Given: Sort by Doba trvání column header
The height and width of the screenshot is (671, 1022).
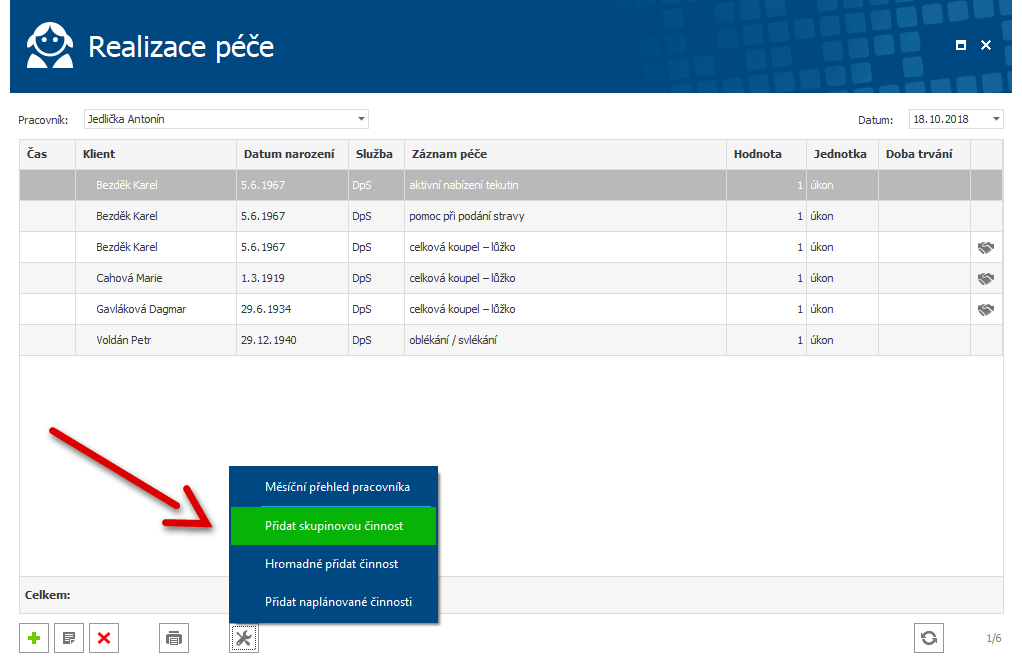Looking at the screenshot, I should point(924,155).
